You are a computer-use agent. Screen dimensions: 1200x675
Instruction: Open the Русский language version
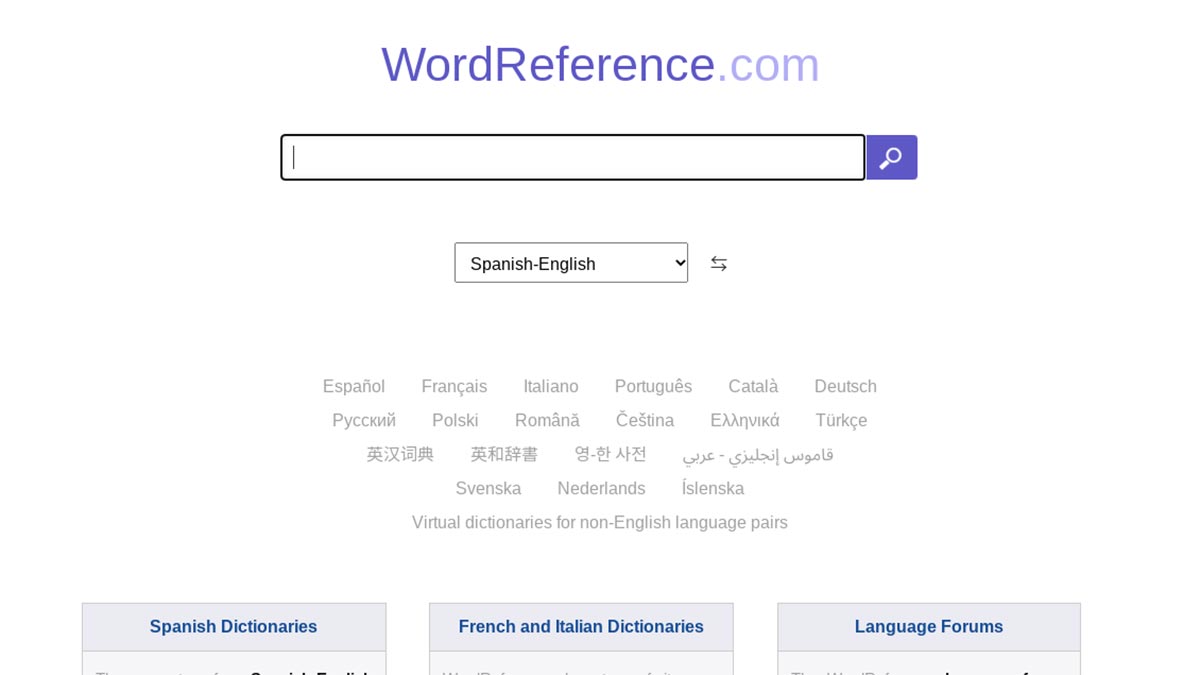(x=363, y=420)
